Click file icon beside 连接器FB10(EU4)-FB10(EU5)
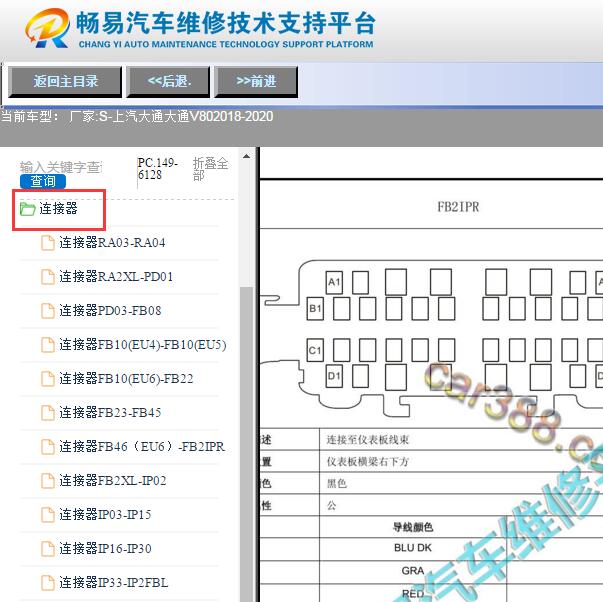Screen dimensions: 603x602 point(48,345)
